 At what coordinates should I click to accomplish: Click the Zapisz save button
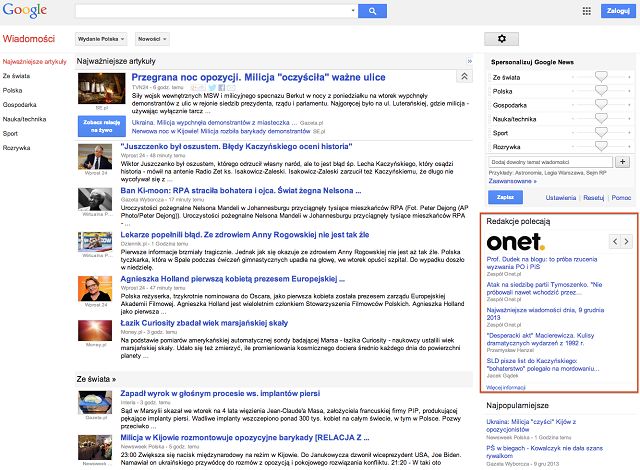[x=505, y=197]
